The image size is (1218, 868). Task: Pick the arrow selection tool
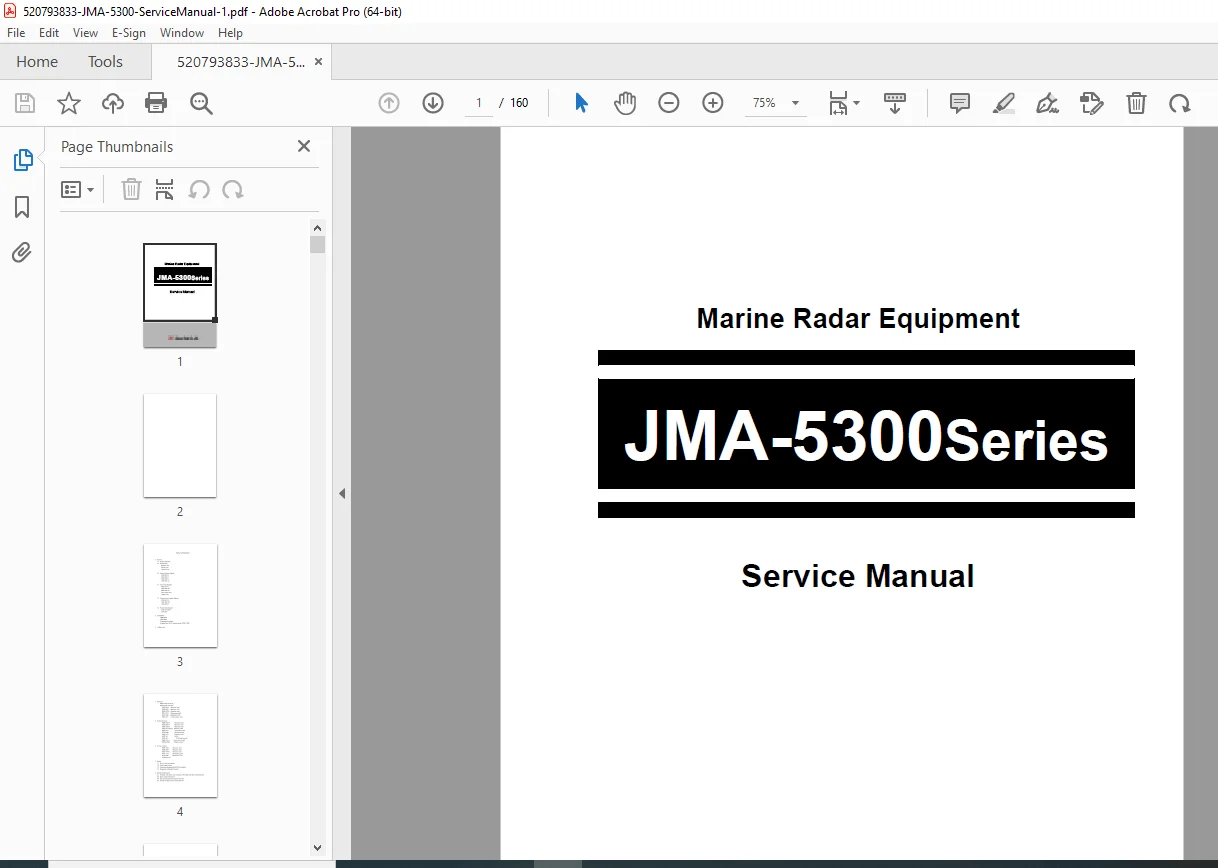pos(581,103)
